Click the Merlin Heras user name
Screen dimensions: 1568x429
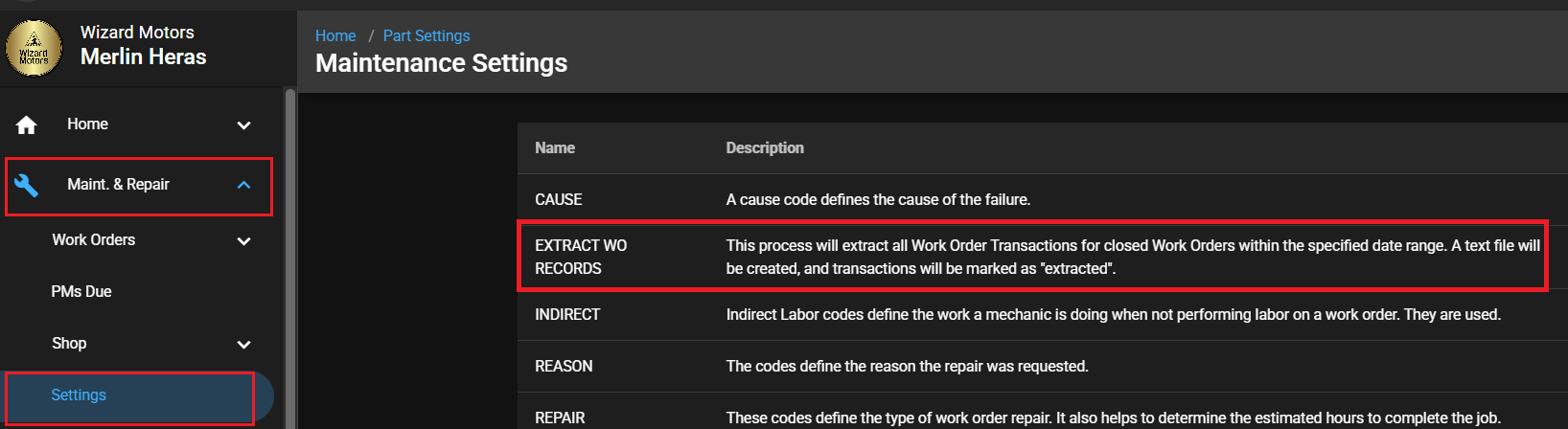click(144, 56)
